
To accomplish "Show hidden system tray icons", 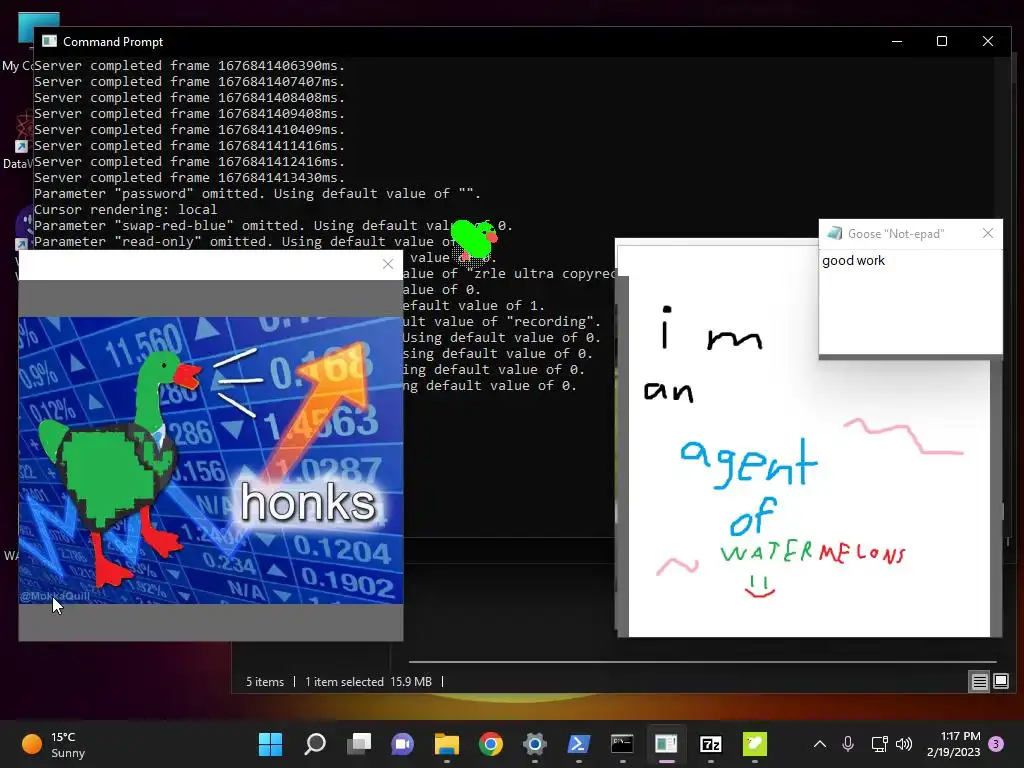I will pos(820,744).
